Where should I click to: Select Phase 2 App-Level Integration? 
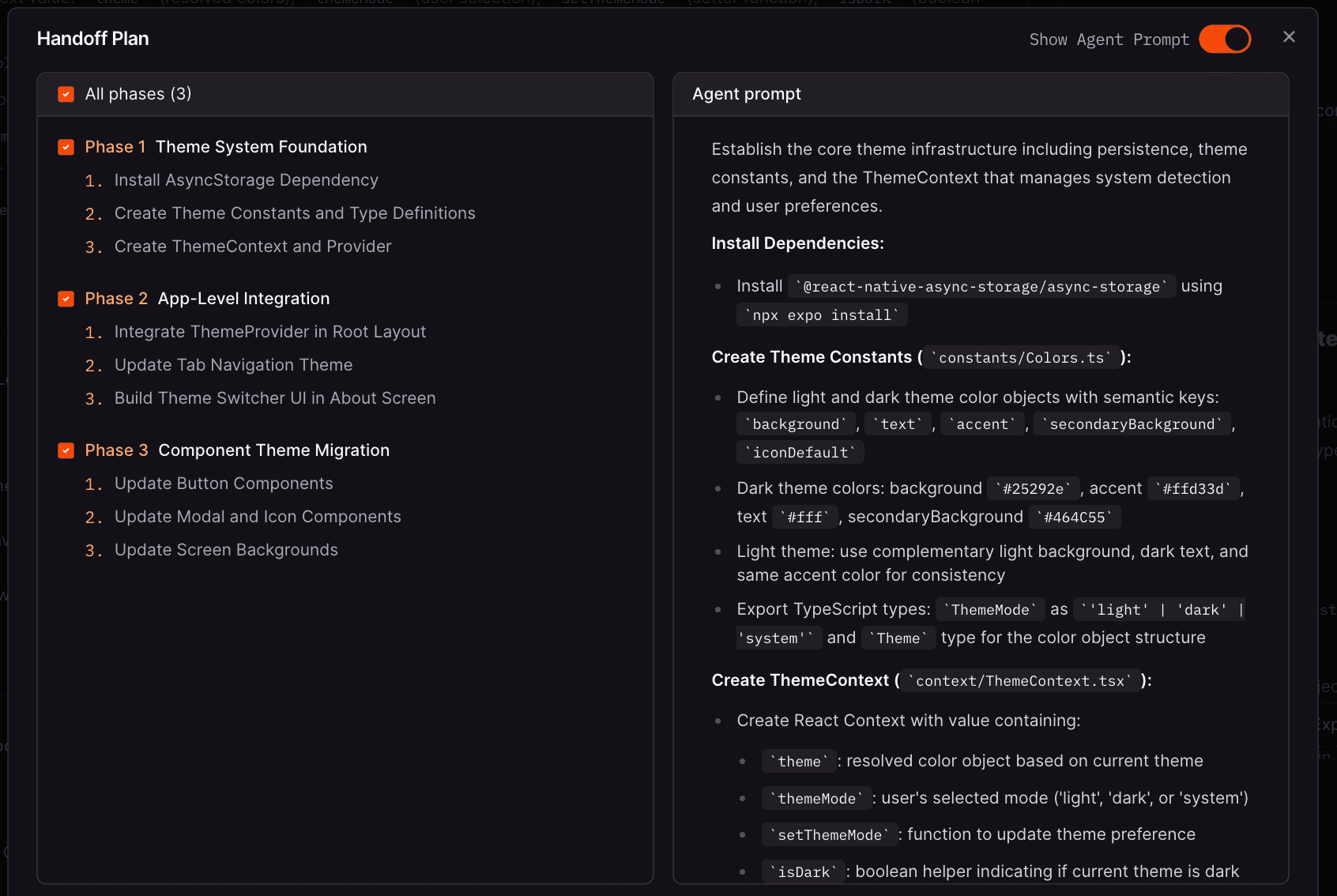click(243, 299)
